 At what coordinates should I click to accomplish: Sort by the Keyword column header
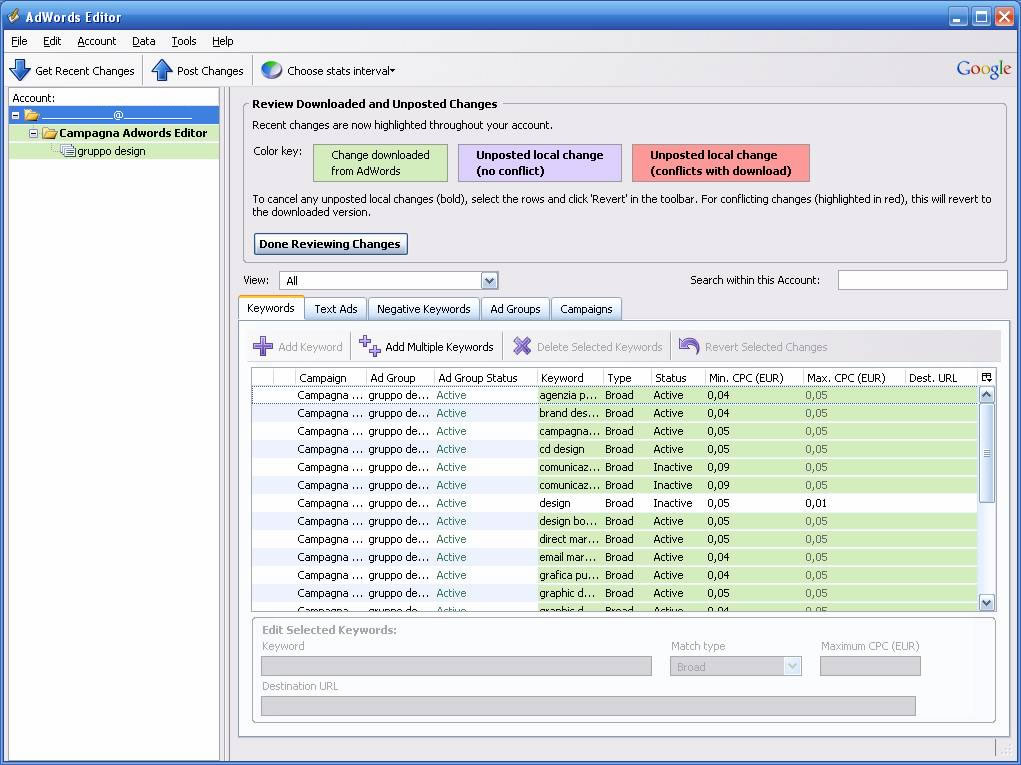(x=571, y=378)
